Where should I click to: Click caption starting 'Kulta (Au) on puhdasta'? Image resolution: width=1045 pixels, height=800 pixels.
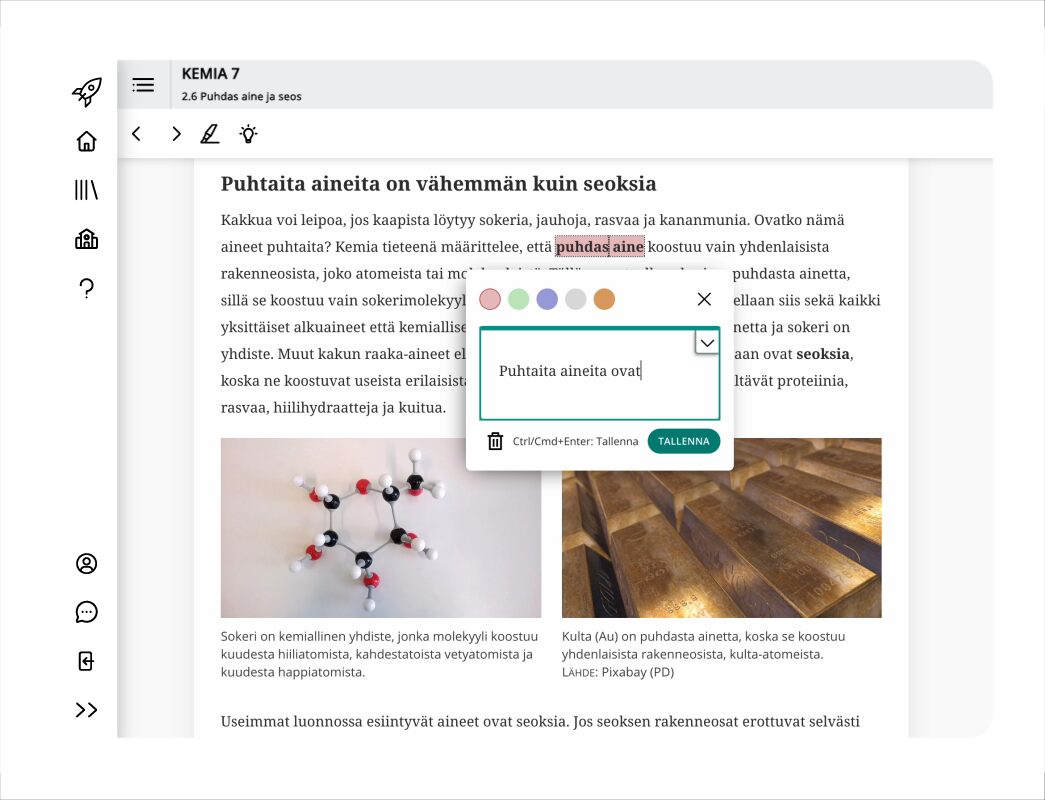(x=703, y=645)
